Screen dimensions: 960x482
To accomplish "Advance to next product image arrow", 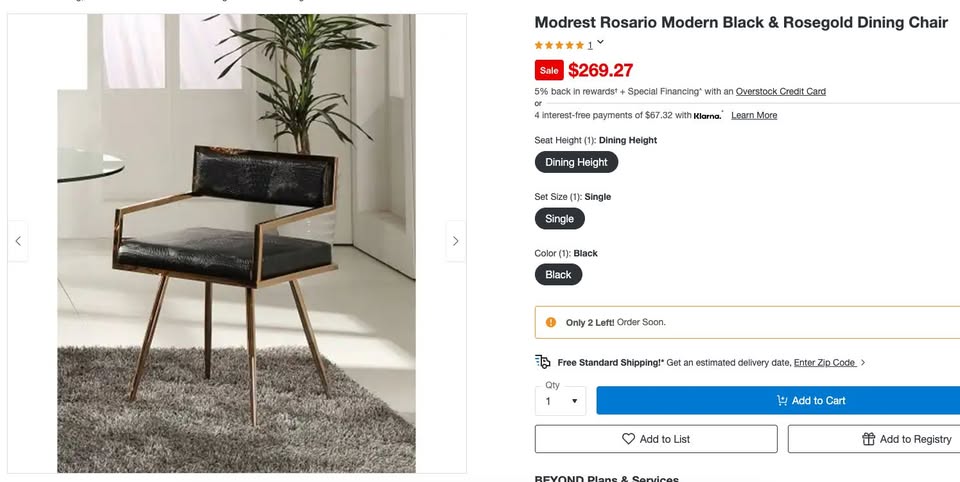I will point(455,241).
